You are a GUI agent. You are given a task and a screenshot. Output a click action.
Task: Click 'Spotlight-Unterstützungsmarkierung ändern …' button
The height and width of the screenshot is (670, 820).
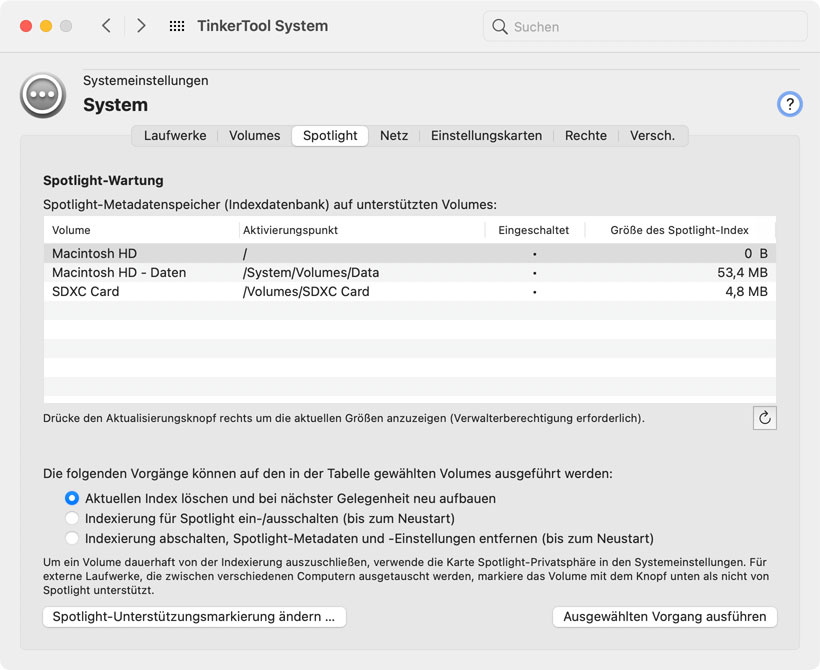point(194,617)
